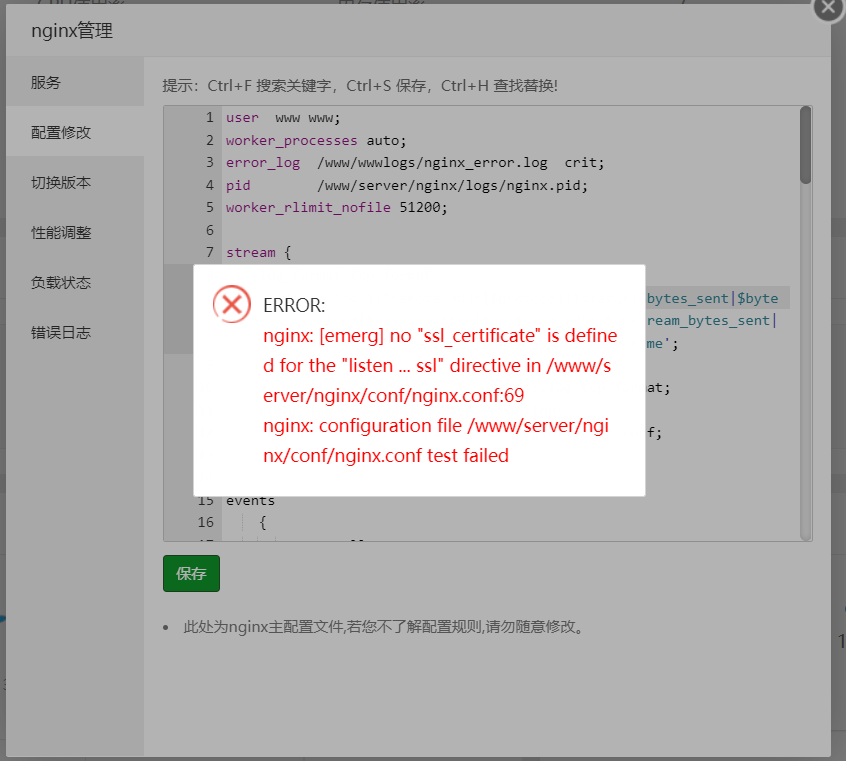The height and width of the screenshot is (761, 846).
Task: Click the nginx emerg ssl_certificate error message
Action: (x=440, y=365)
